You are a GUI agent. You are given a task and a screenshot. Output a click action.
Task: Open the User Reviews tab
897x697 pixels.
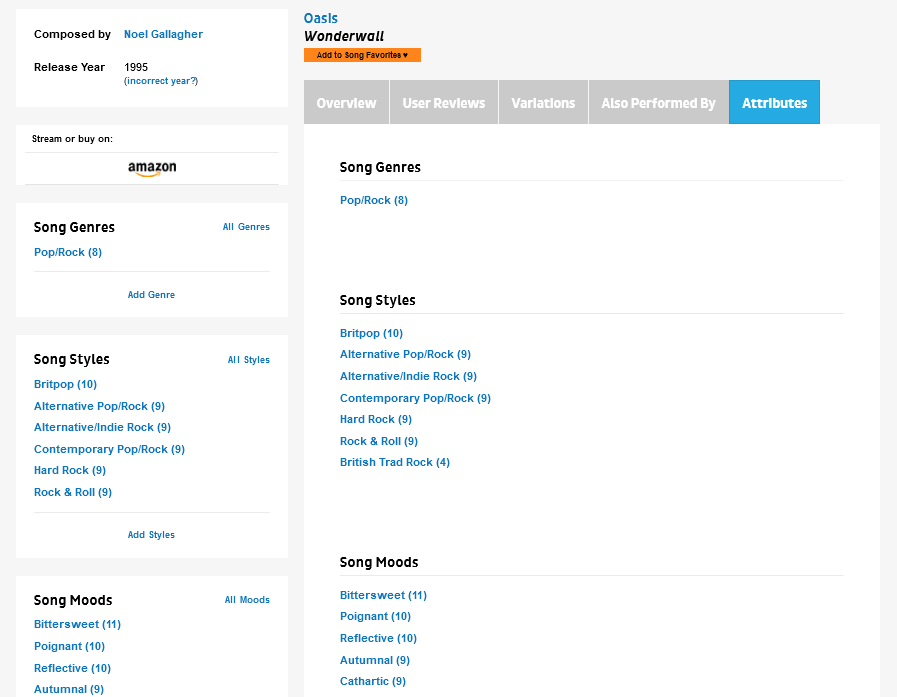(443, 103)
